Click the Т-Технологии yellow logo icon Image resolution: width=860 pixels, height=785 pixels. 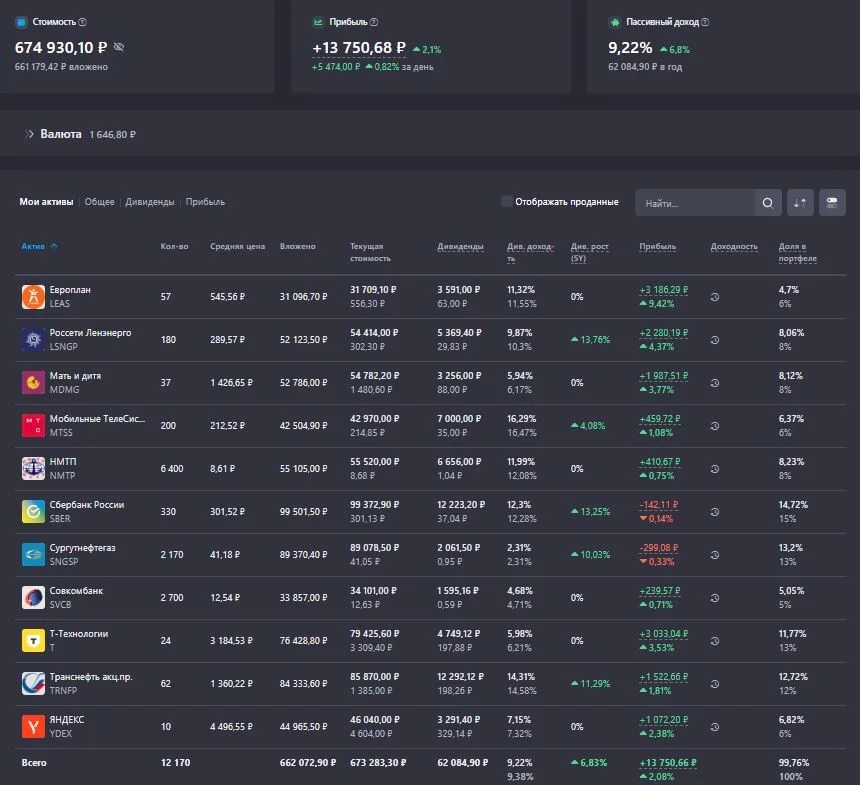tap(33, 641)
